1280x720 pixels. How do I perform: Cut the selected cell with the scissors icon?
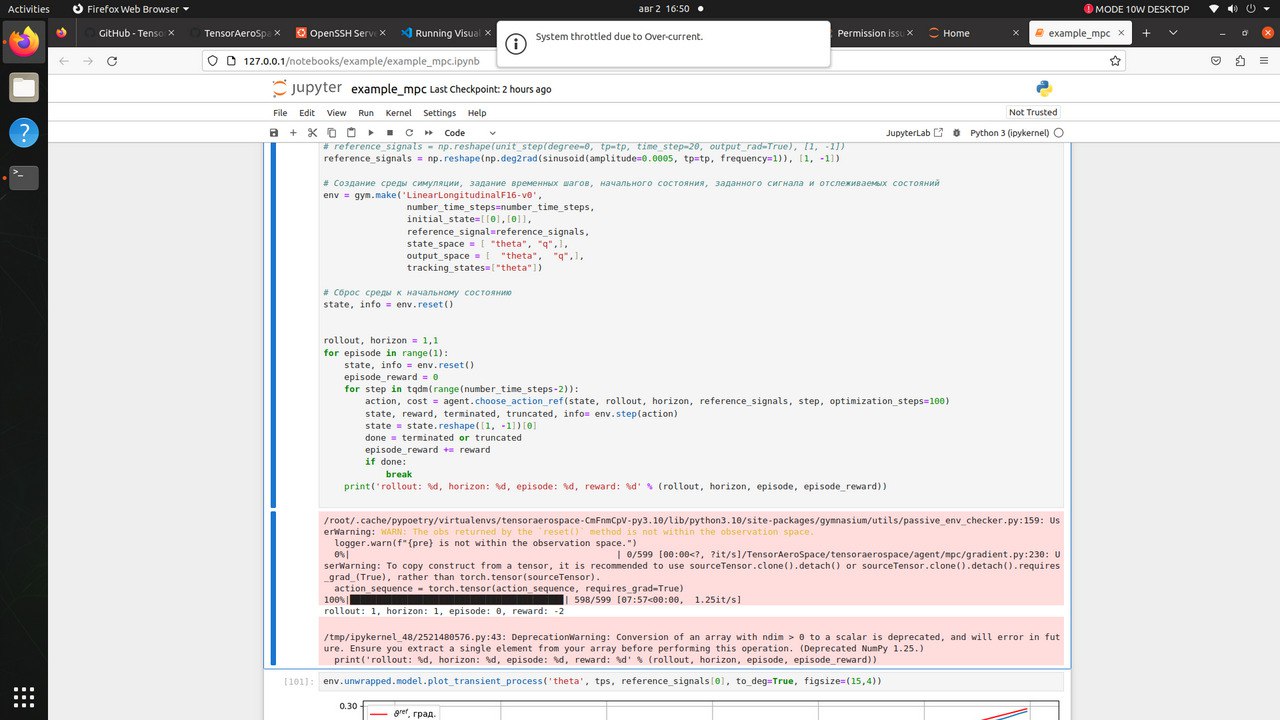(312, 133)
